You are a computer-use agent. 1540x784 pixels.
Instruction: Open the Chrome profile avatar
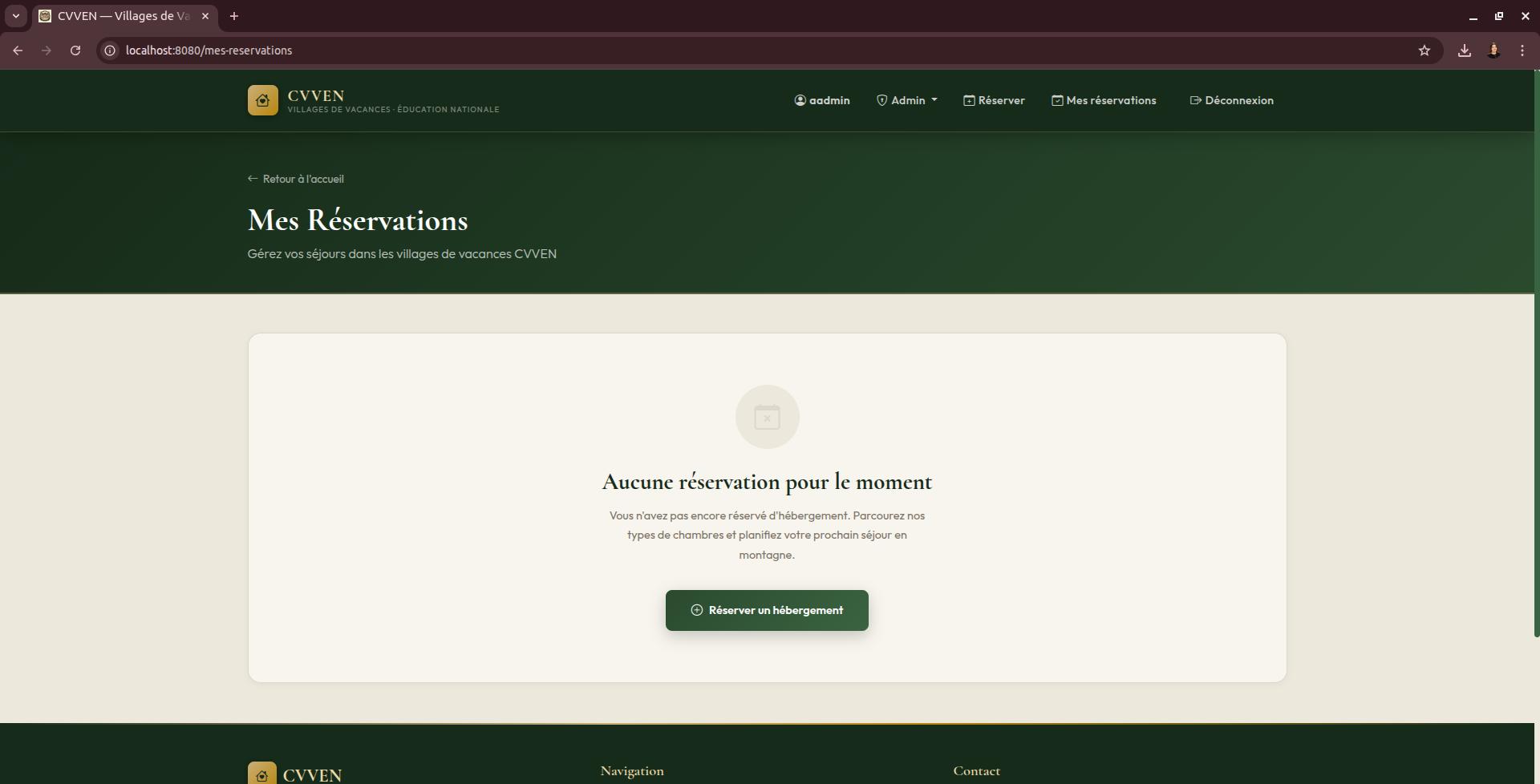(1493, 51)
